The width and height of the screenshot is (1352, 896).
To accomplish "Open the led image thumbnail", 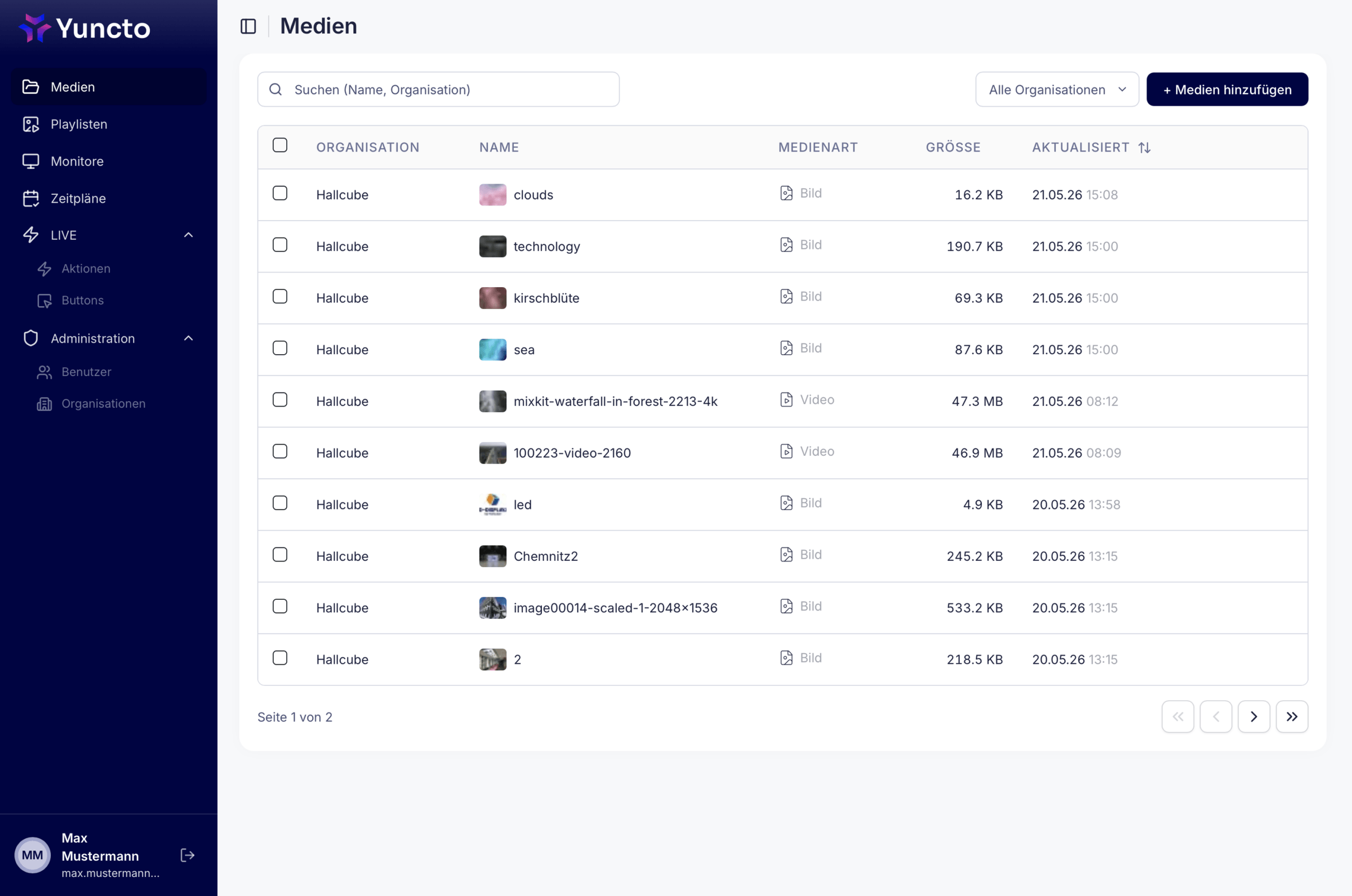I will pos(492,505).
